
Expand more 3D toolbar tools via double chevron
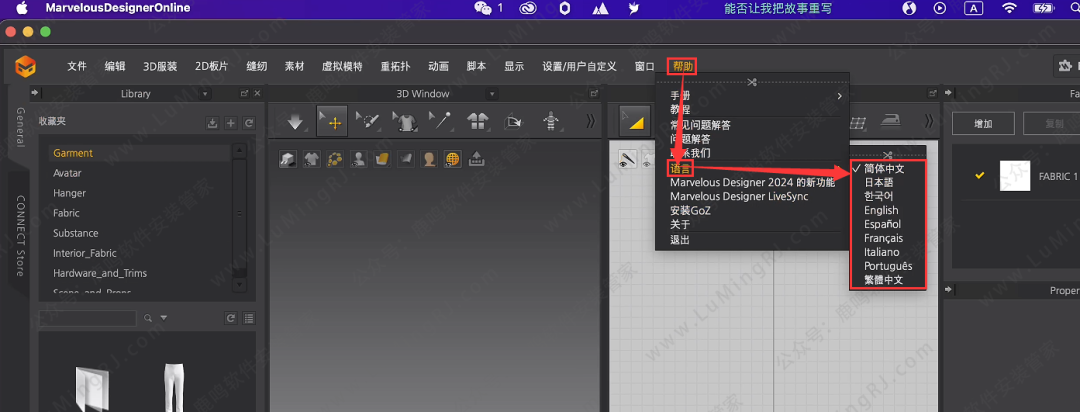coord(590,121)
